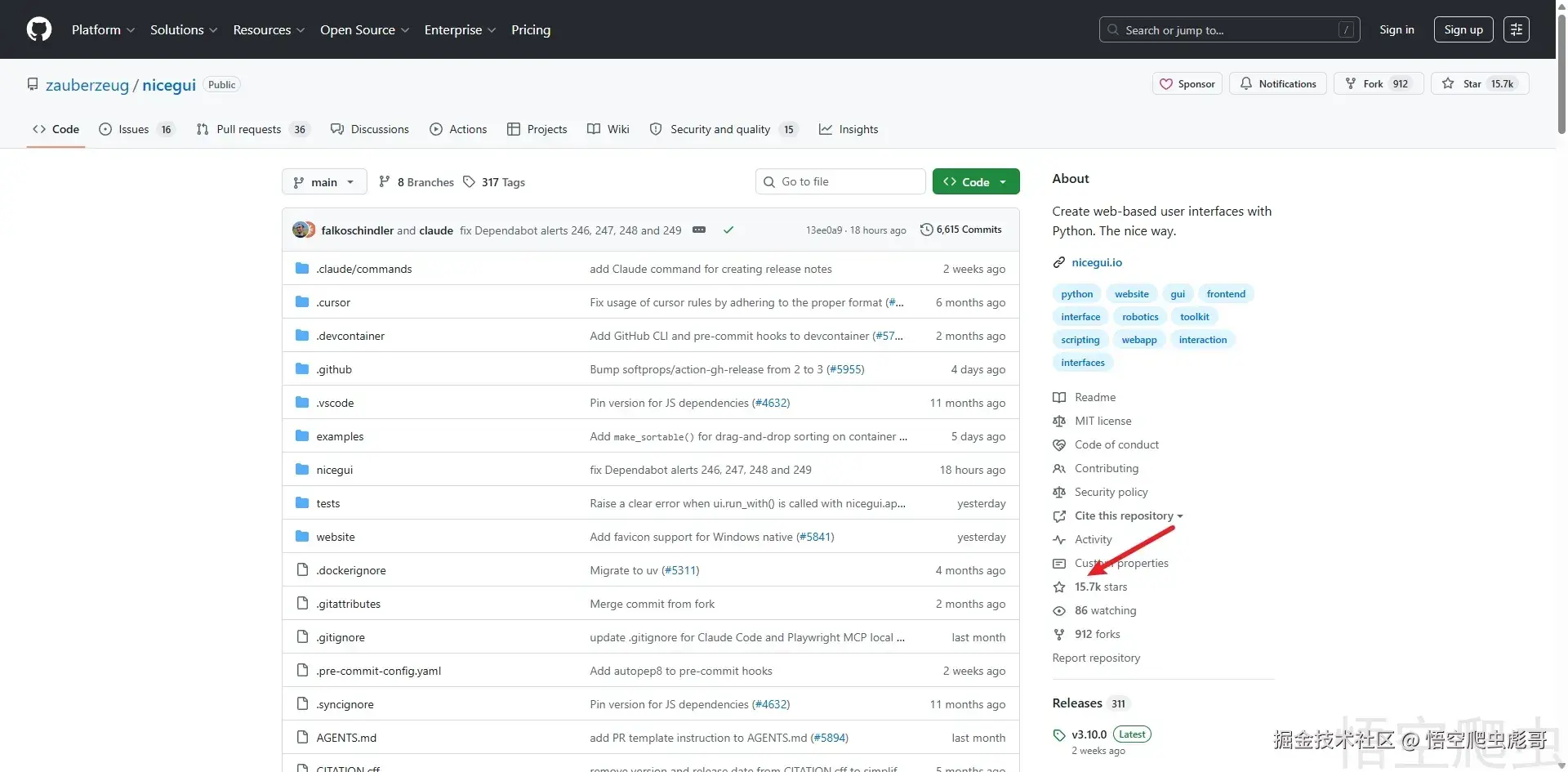Click the tags icon beside 317 Tags
The image size is (1568, 772).
pyautogui.click(x=469, y=182)
